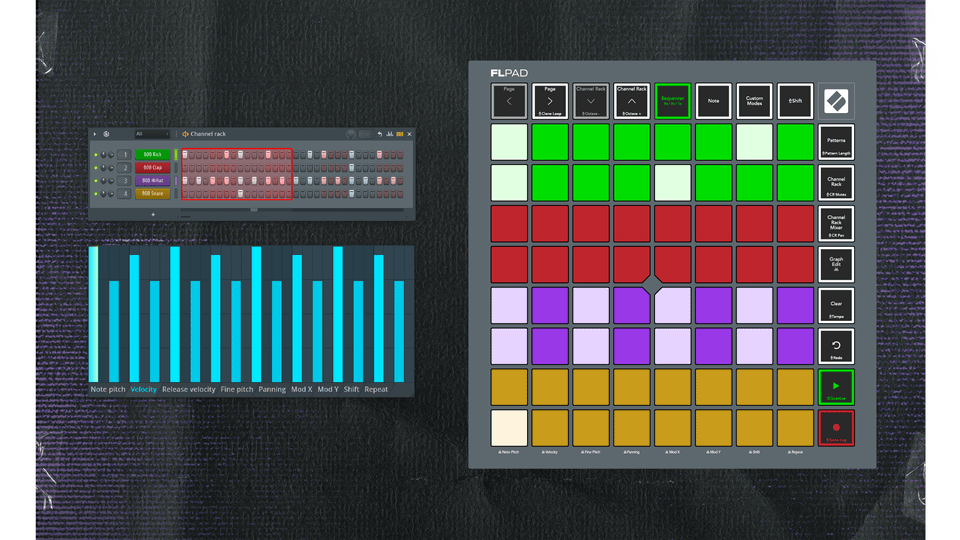This screenshot has width=960, height=540.
Task: Click the Patterns pad on FLPAD
Action: pos(836,142)
